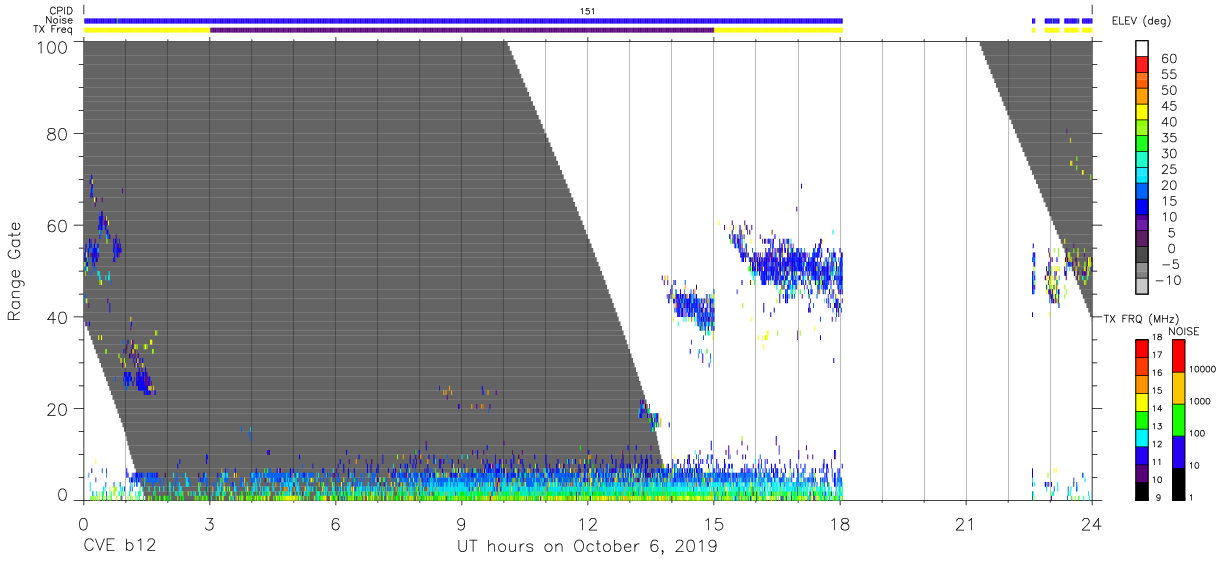Click the '−10' label on ELEV colorbar
This screenshot has height=567, width=1228.
[1168, 282]
